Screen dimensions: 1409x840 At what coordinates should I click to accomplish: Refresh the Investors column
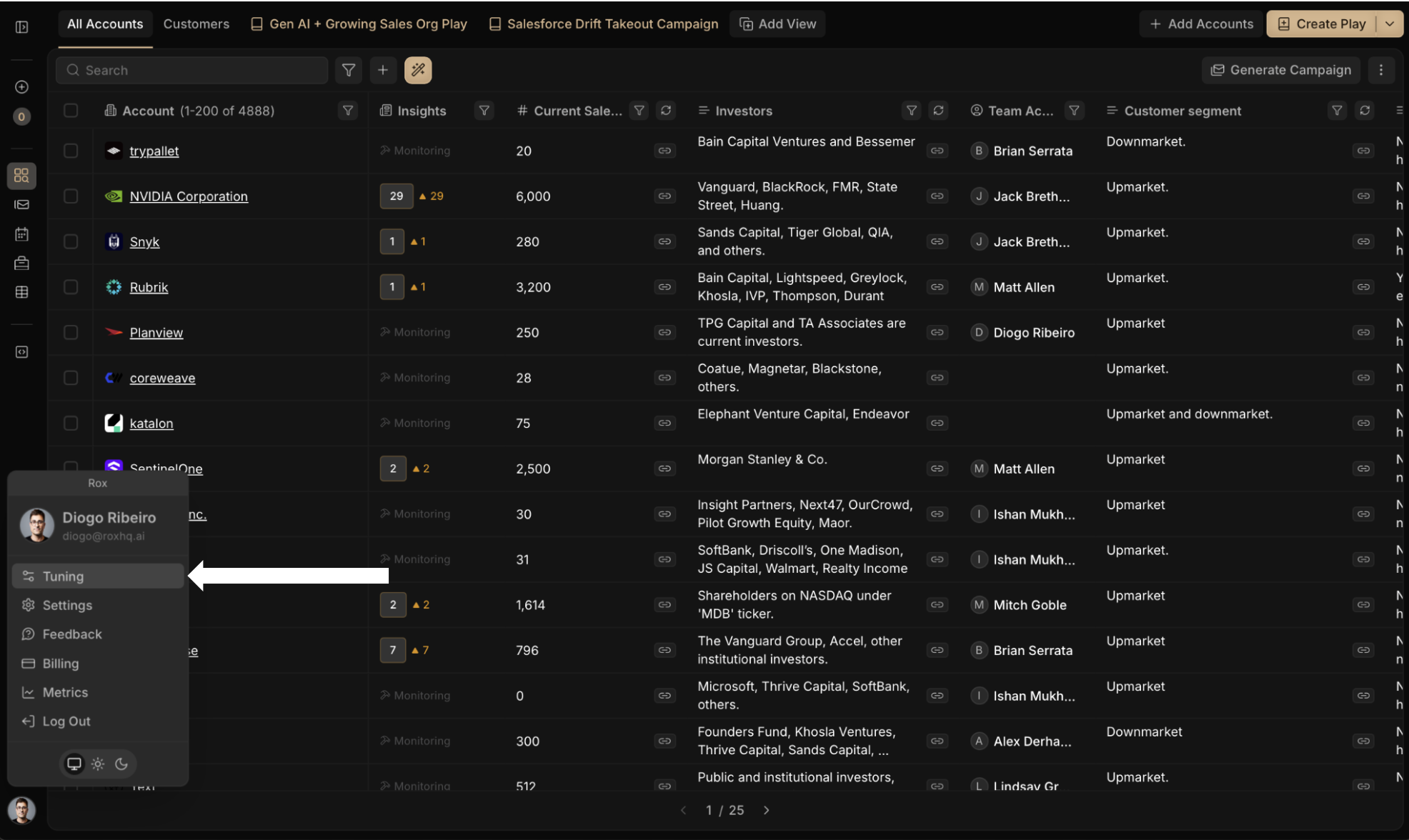(938, 111)
